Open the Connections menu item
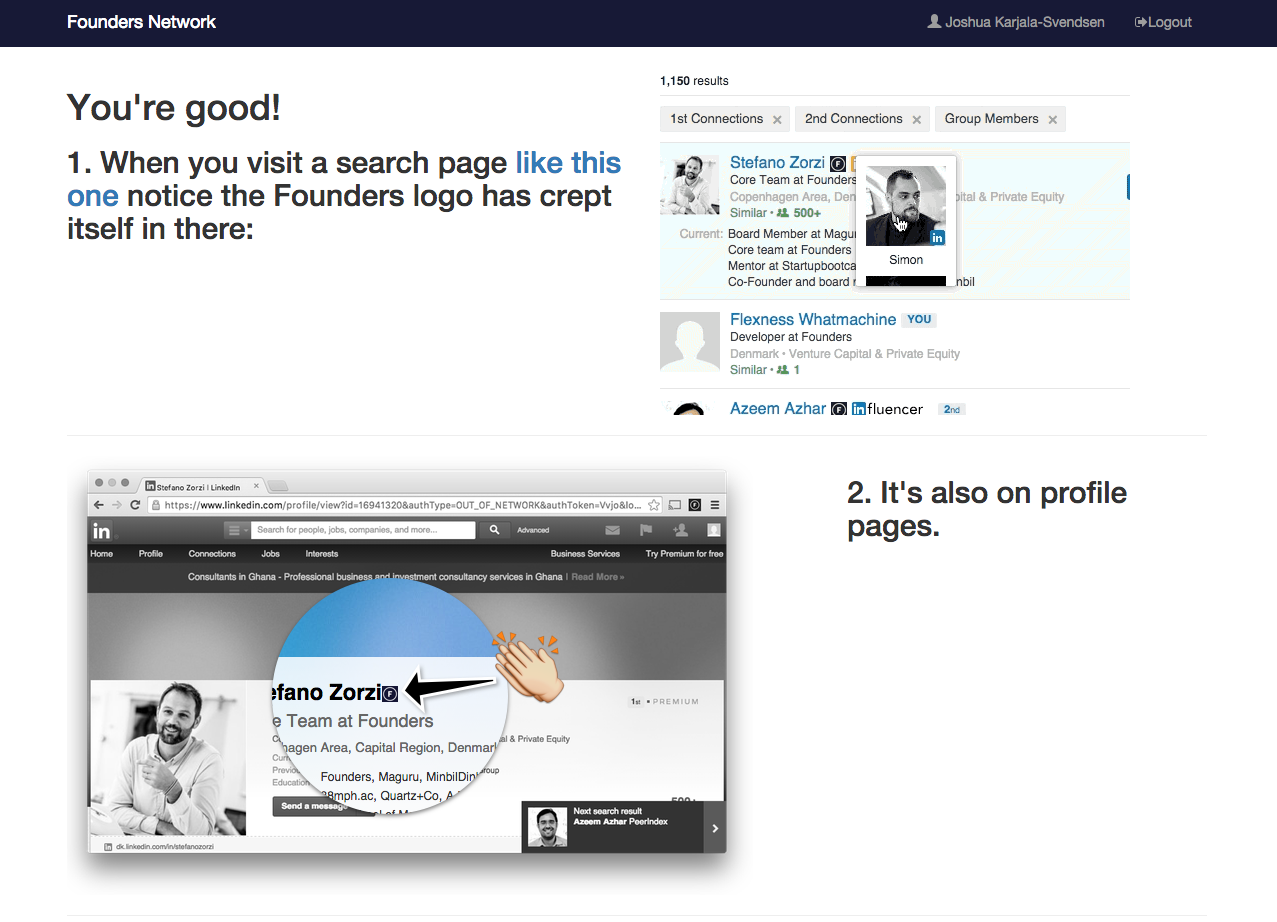The height and width of the screenshot is (922, 1277). click(212, 553)
